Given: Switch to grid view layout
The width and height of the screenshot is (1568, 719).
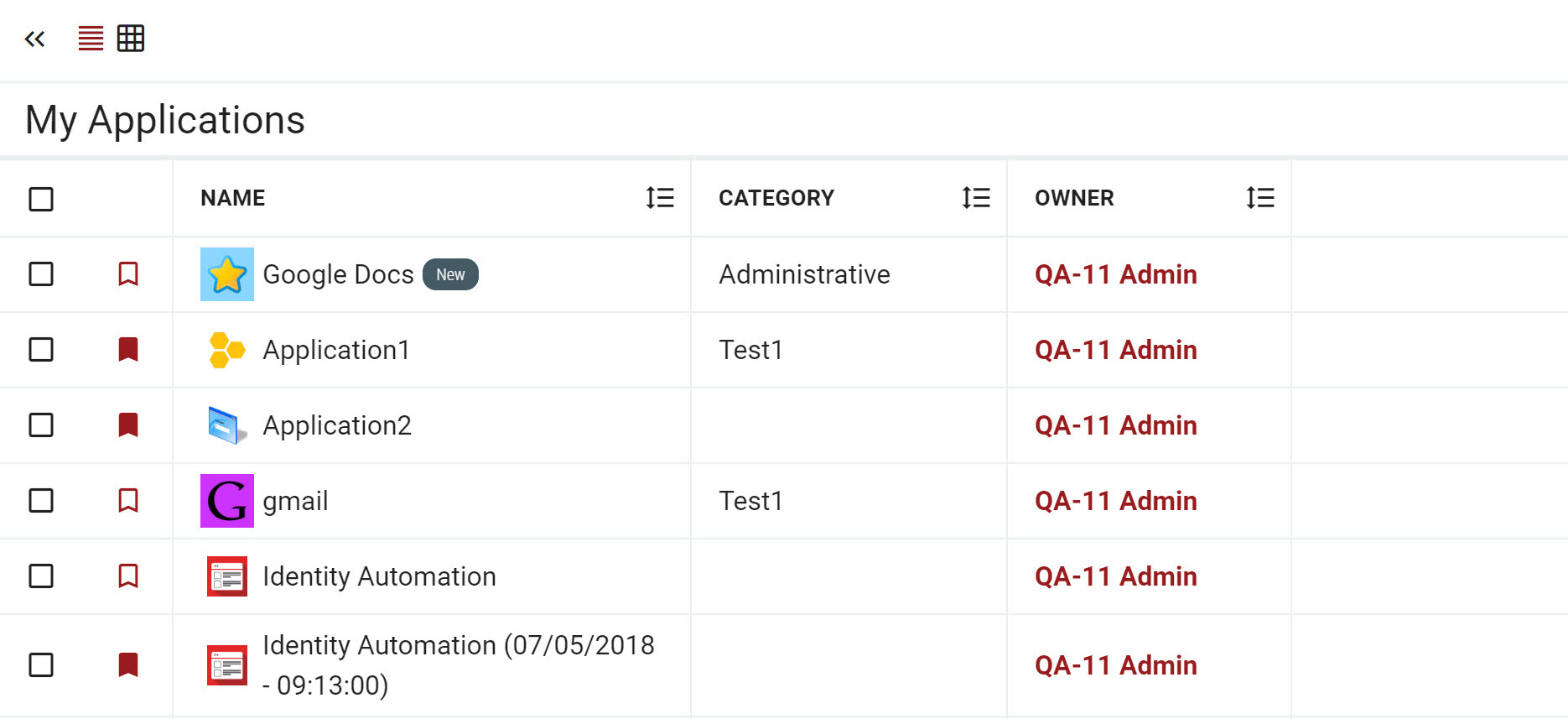Looking at the screenshot, I should pos(131,39).
